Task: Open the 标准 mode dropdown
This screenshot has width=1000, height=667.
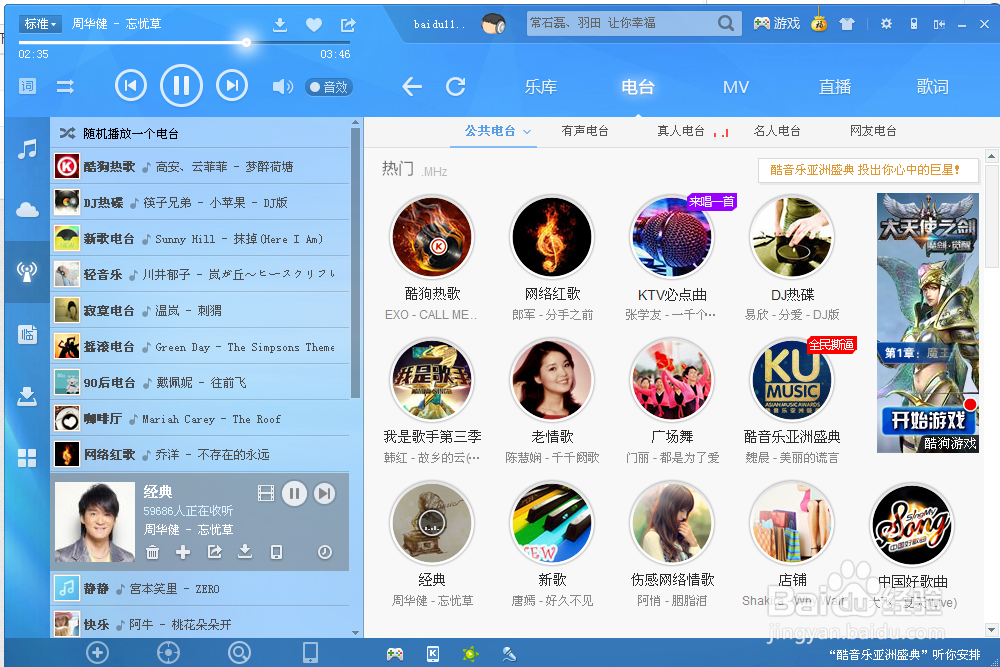Action: [40, 24]
